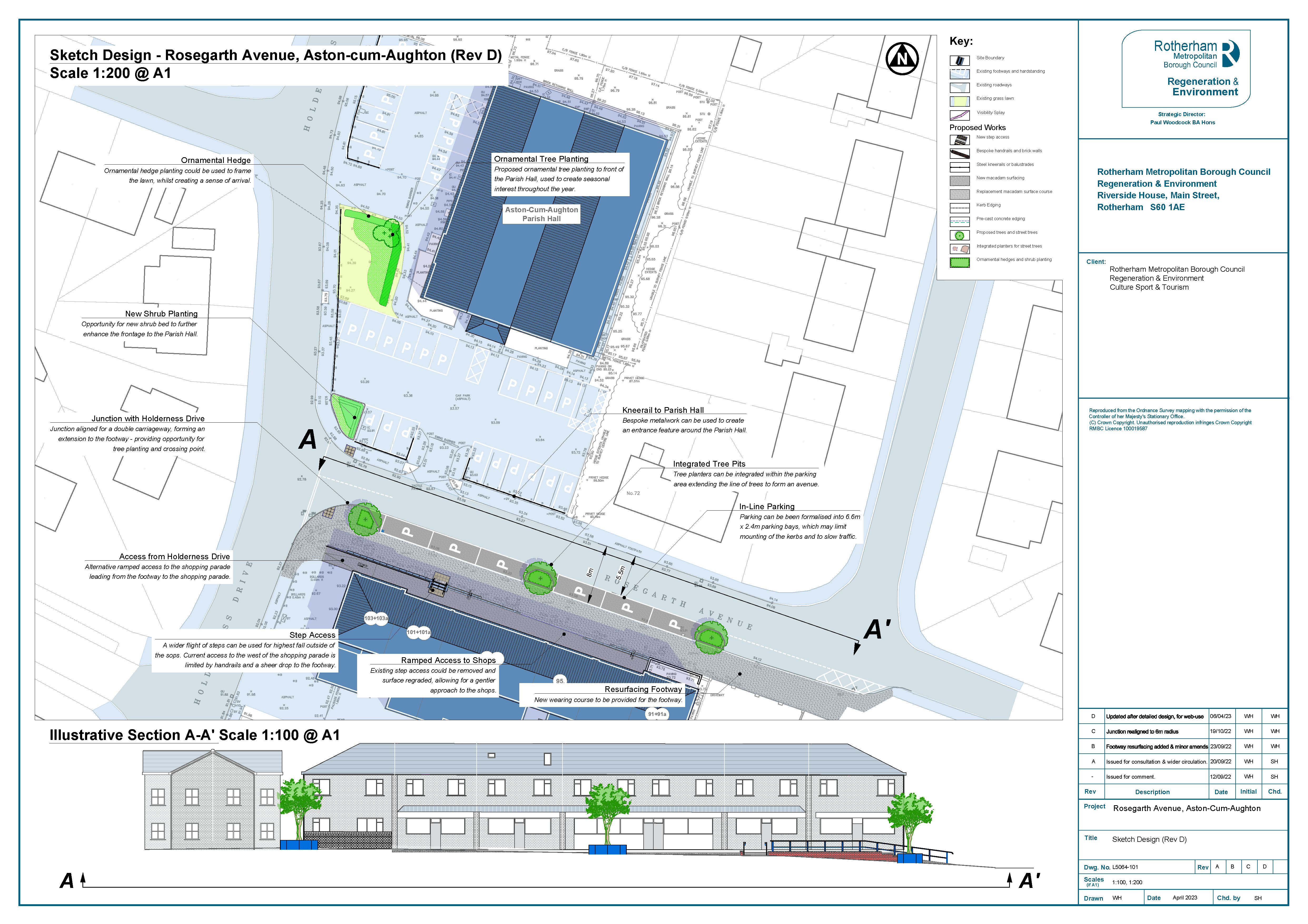Click the 'Proposed Works' legend subheading

coord(977,128)
